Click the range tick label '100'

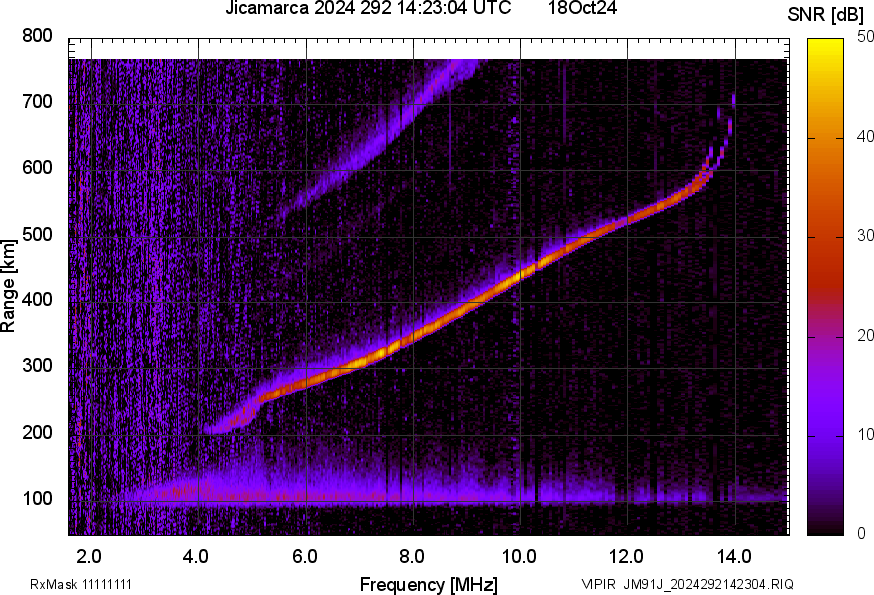[x=37, y=498]
